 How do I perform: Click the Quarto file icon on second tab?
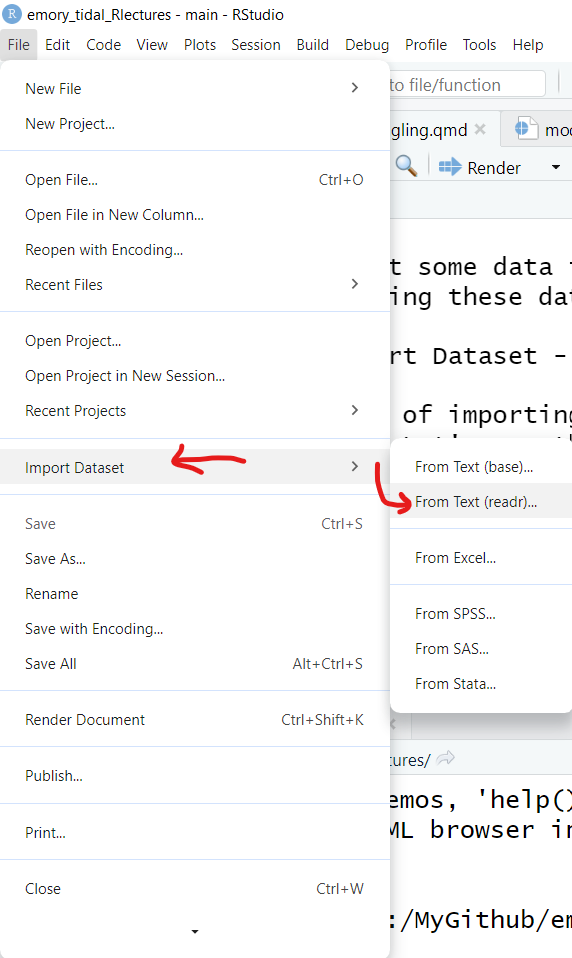tap(526, 129)
